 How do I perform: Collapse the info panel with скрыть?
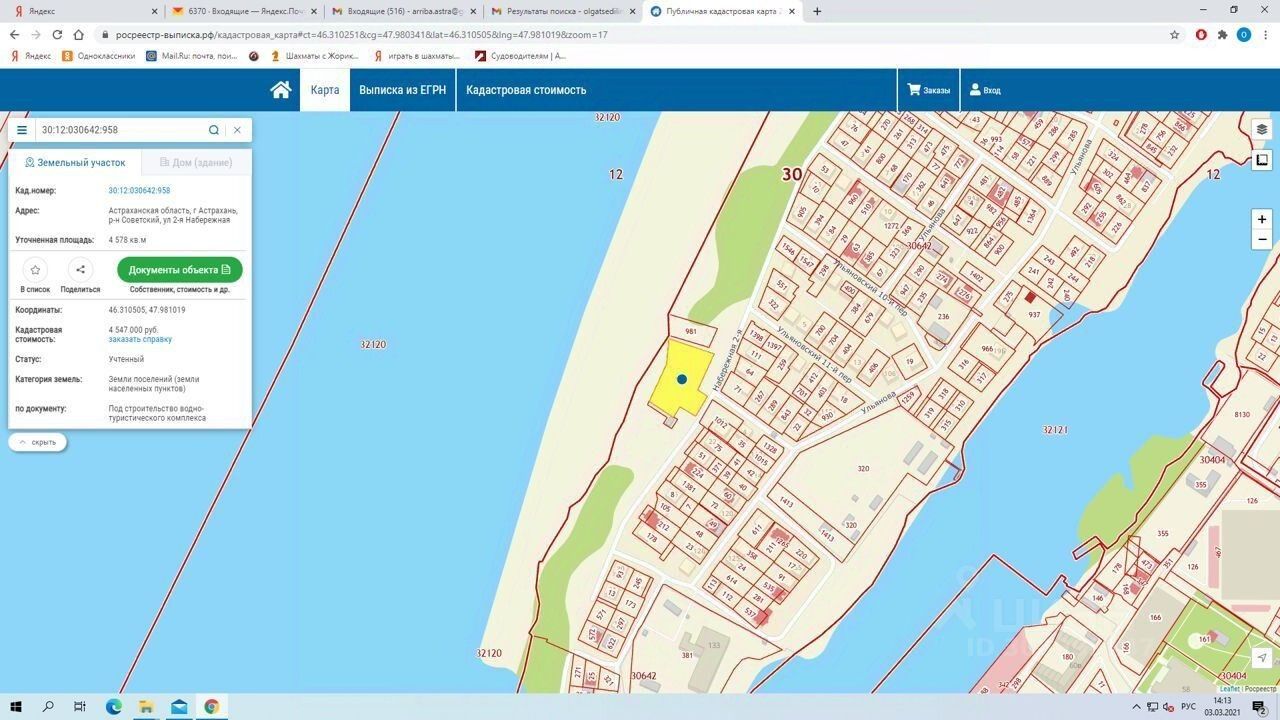(x=38, y=442)
